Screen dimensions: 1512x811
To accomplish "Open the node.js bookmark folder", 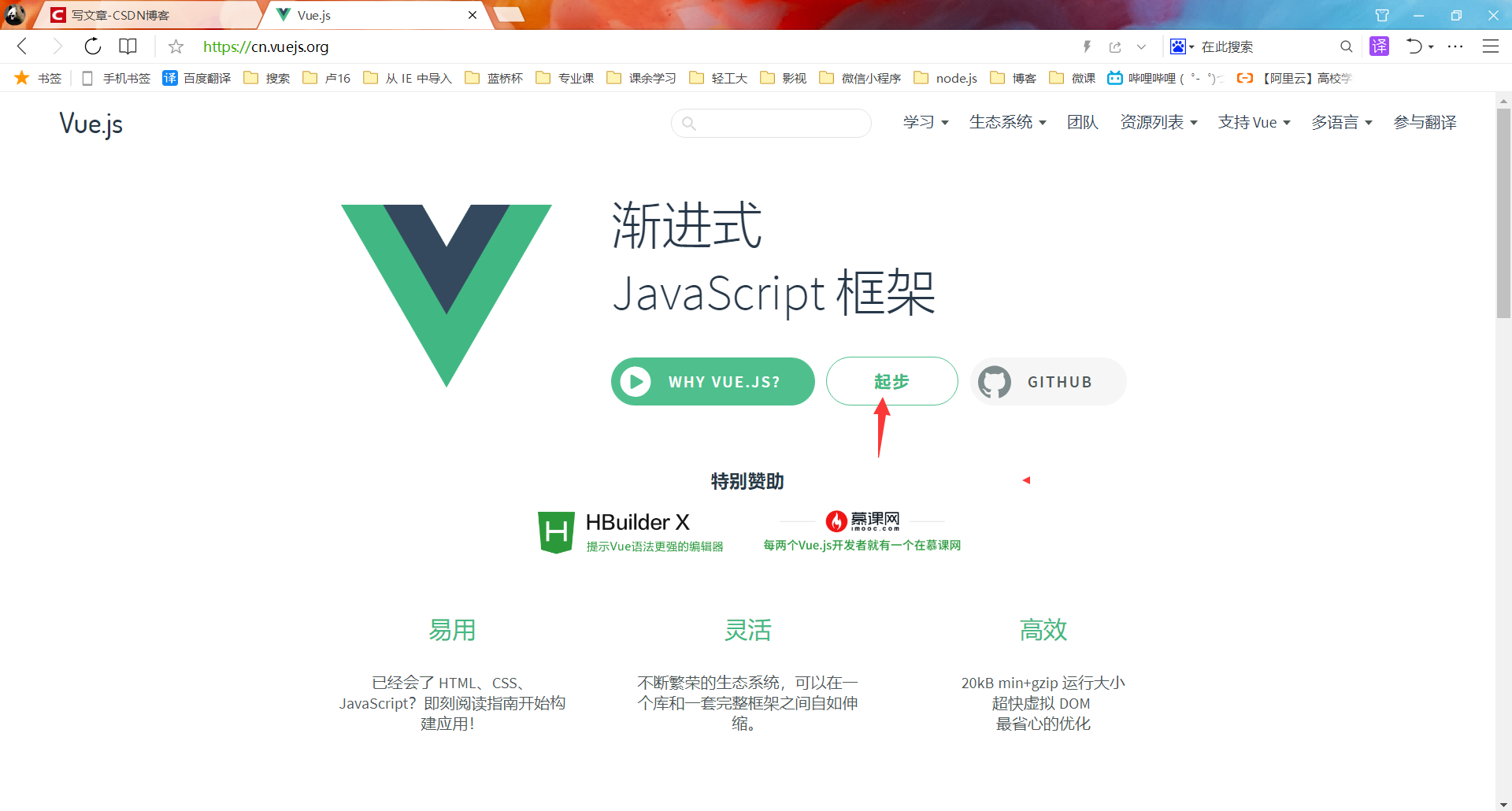I will tap(945, 78).
